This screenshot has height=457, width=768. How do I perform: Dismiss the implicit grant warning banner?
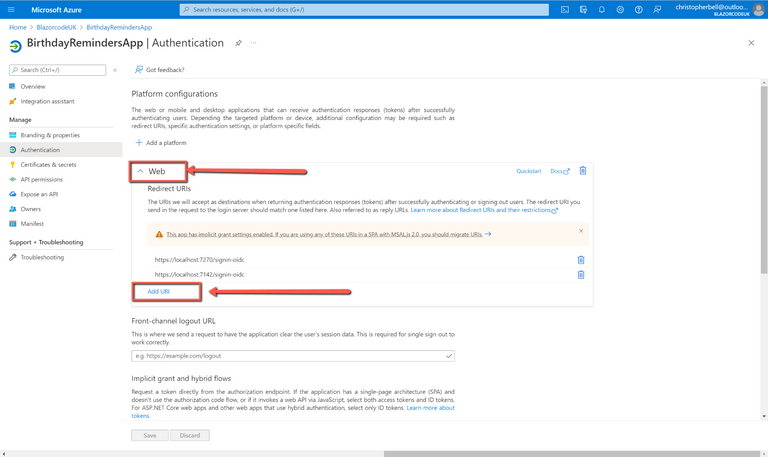(581, 231)
